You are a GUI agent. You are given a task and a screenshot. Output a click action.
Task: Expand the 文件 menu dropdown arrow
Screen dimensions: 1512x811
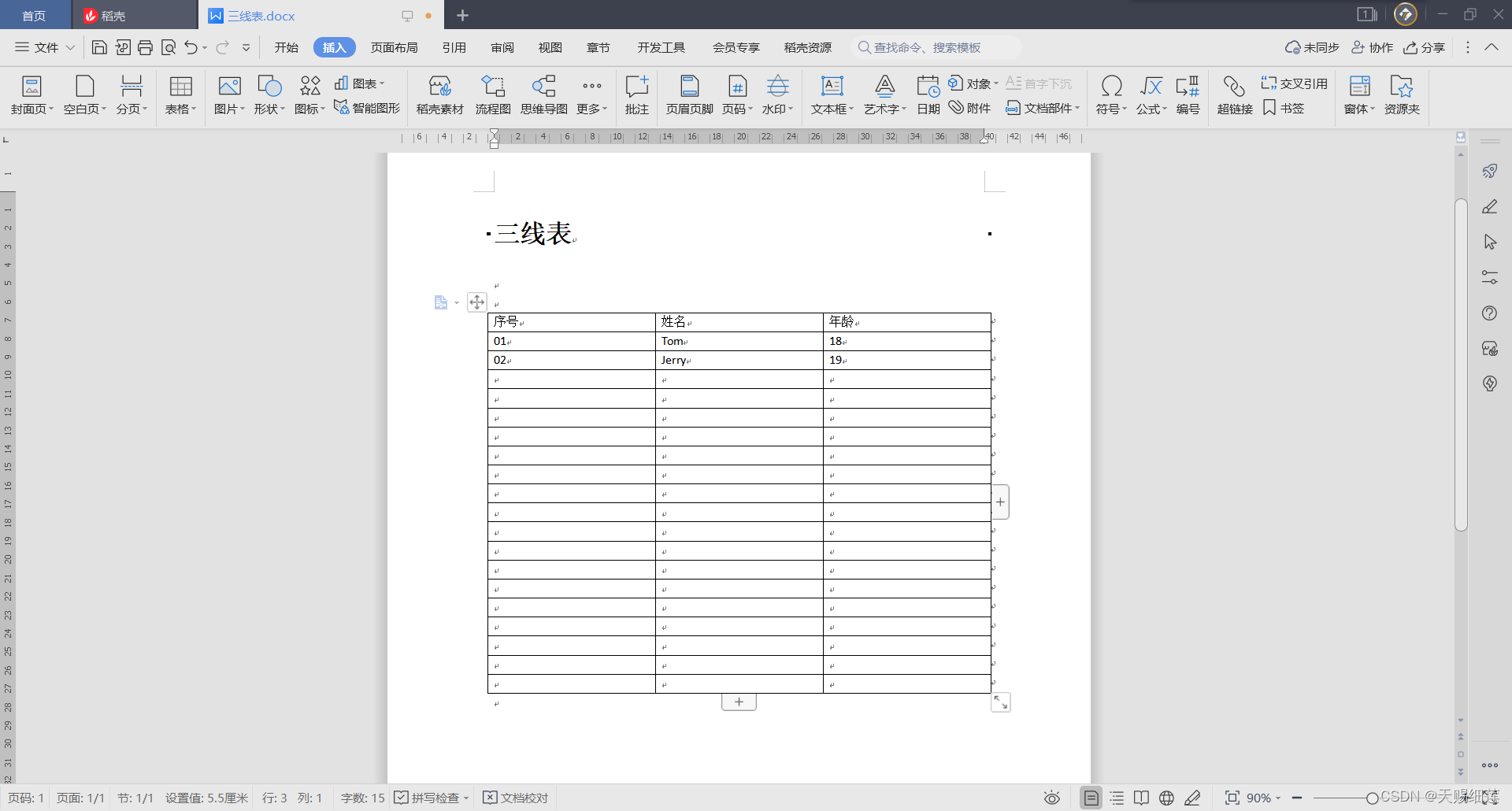pyautogui.click(x=70, y=47)
